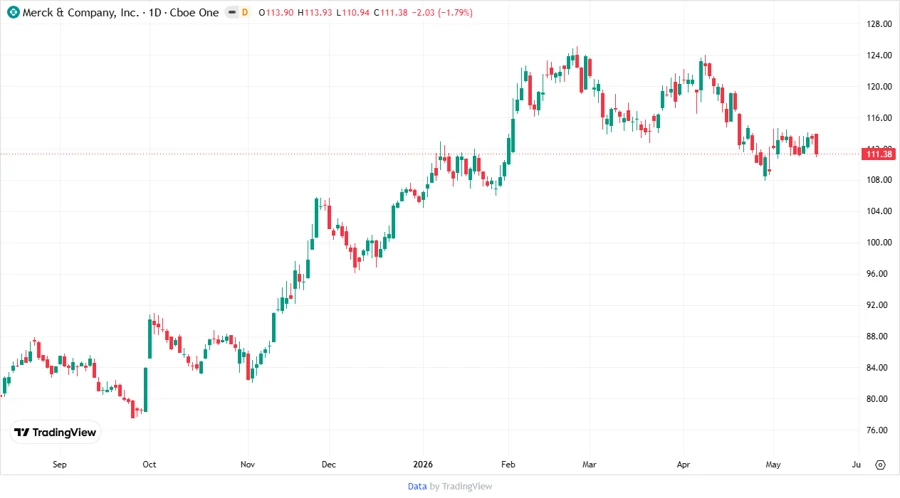Click the 96.00 price axis label

click(x=879, y=274)
